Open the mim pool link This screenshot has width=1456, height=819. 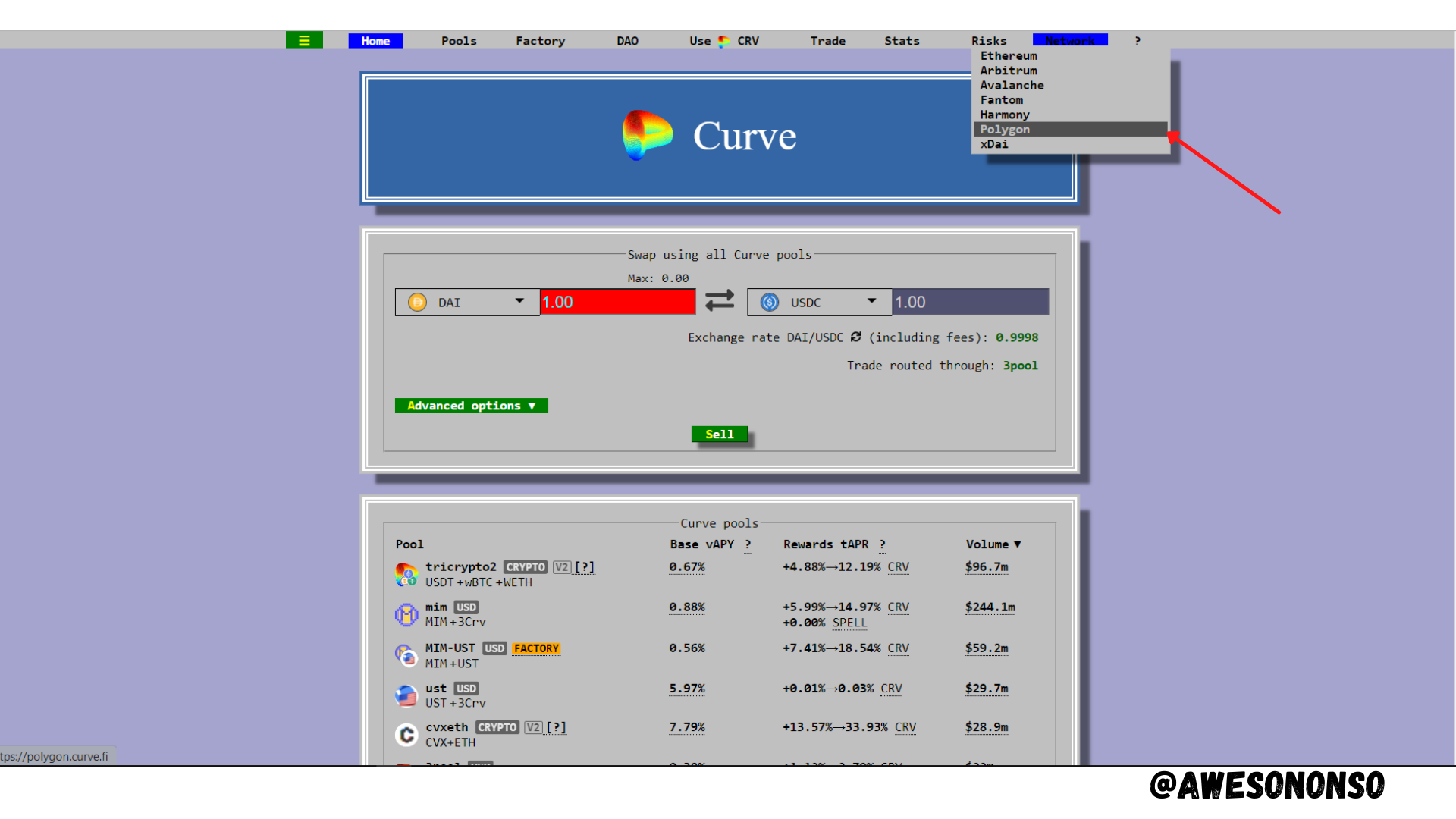[x=436, y=607]
